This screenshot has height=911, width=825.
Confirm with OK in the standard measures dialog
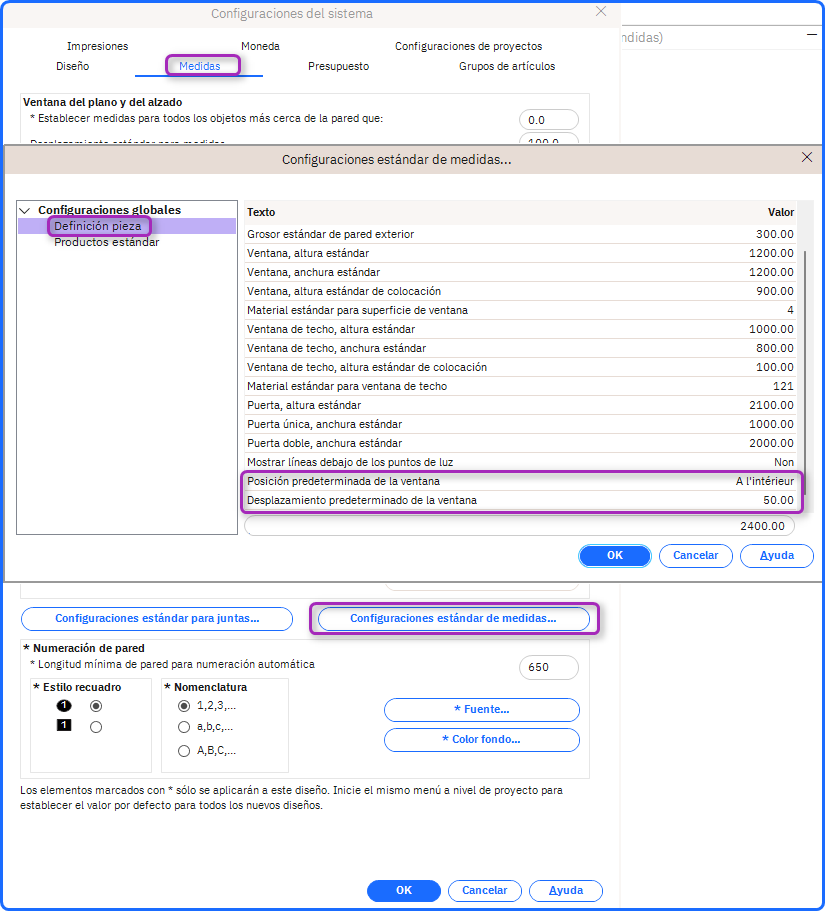tap(615, 555)
